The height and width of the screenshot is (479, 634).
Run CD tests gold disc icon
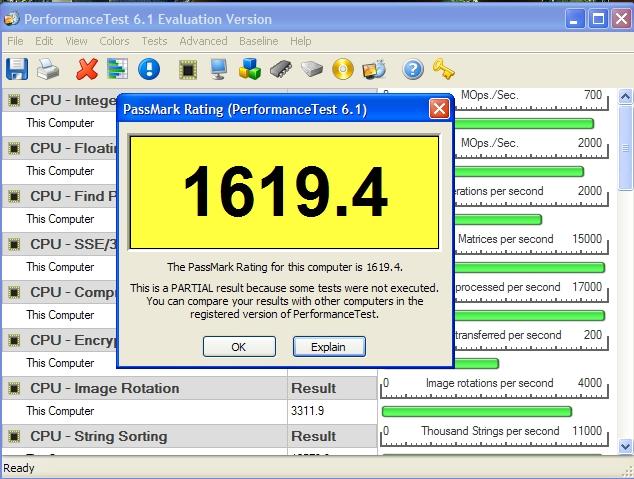tap(342, 69)
